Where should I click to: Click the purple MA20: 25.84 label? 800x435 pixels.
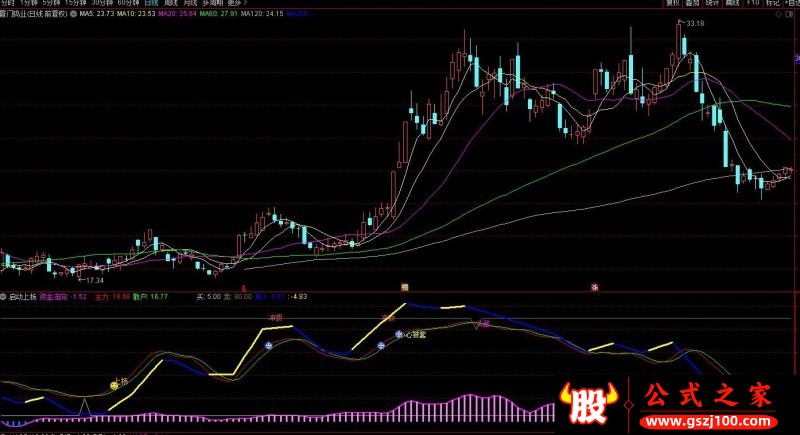[x=177, y=14]
